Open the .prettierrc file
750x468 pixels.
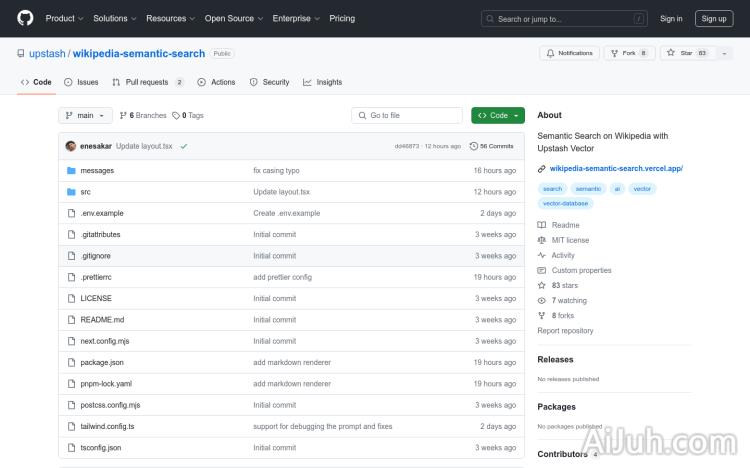pos(96,277)
